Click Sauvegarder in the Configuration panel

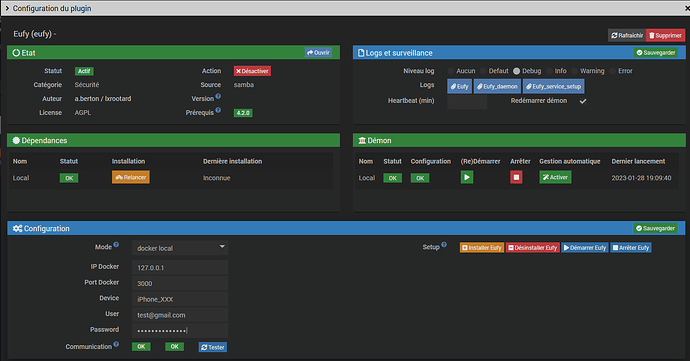click(655, 228)
